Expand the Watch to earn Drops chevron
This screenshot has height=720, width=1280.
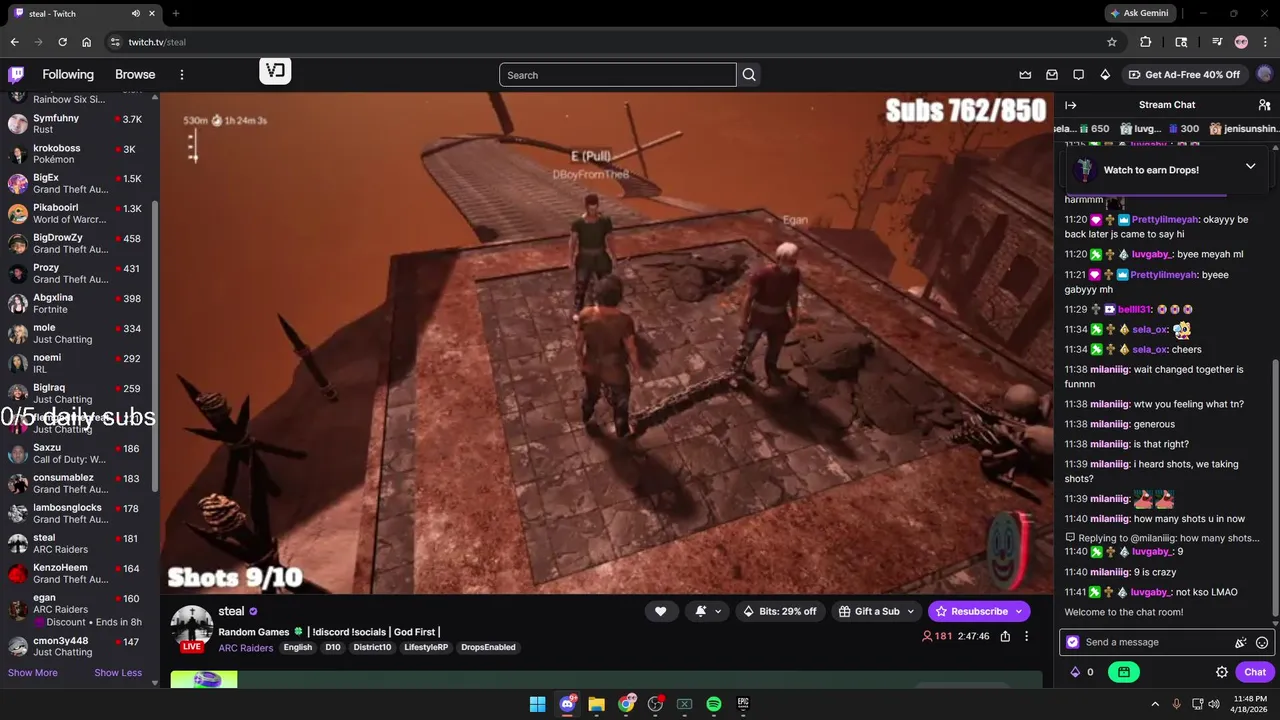coord(1250,166)
